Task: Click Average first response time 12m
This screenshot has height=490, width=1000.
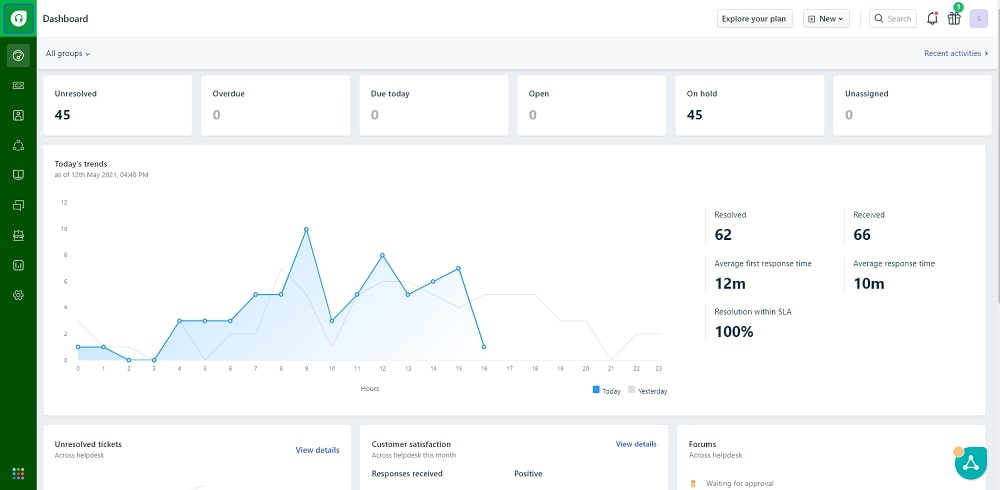Action: click(x=730, y=283)
